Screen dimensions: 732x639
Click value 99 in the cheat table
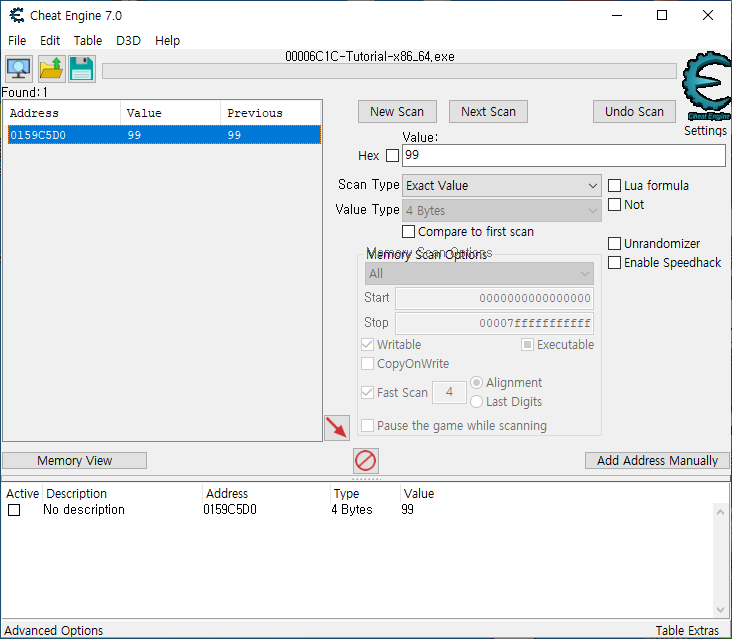coord(408,510)
